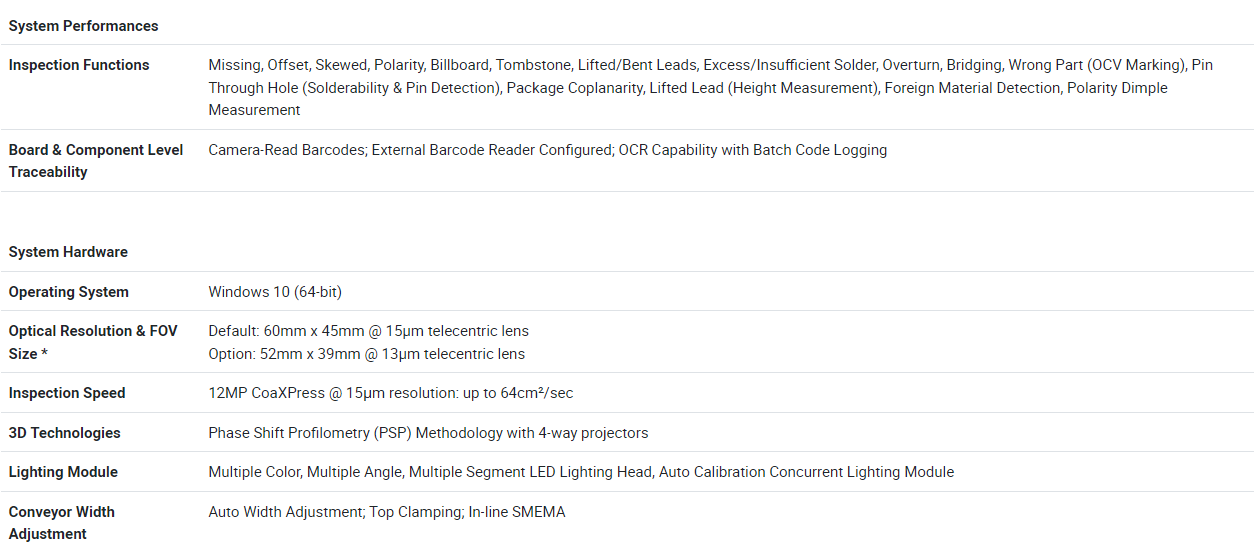The width and height of the screenshot is (1254, 547).
Task: Click the Operating System row label
Action: click(69, 292)
